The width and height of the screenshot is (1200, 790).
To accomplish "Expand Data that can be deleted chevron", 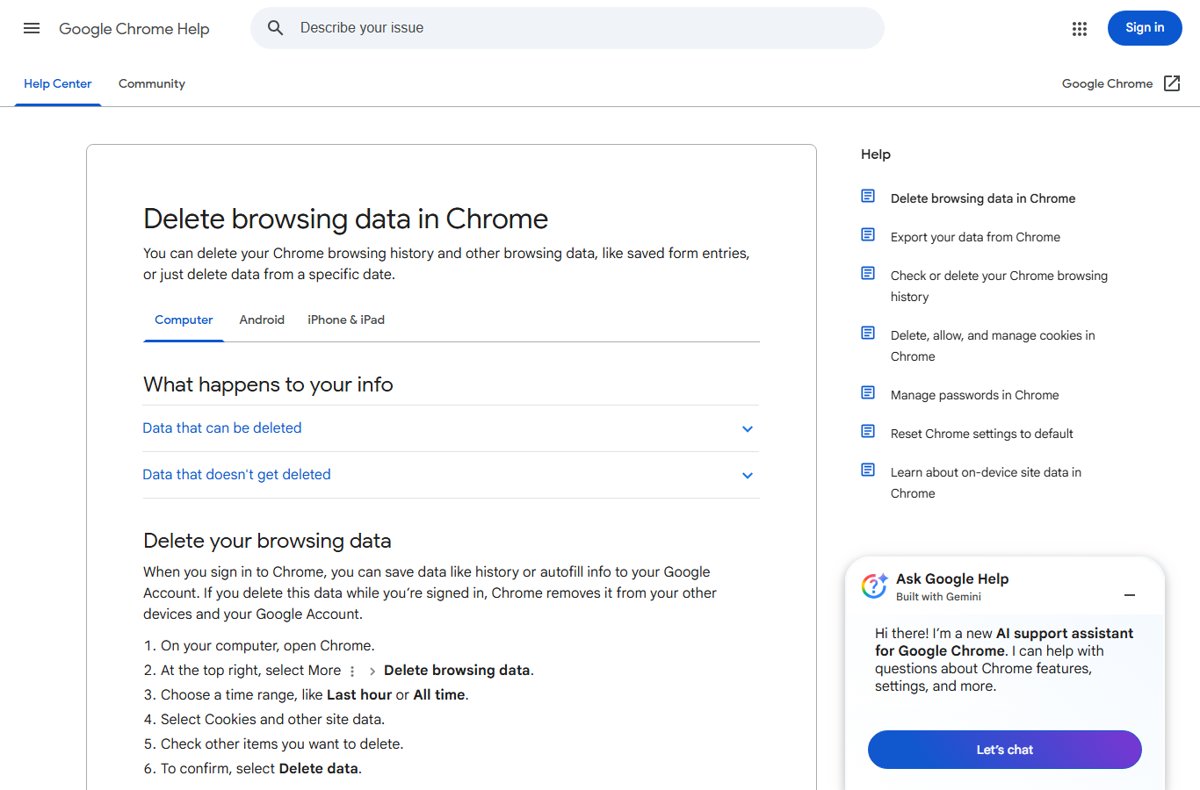I will tap(747, 429).
